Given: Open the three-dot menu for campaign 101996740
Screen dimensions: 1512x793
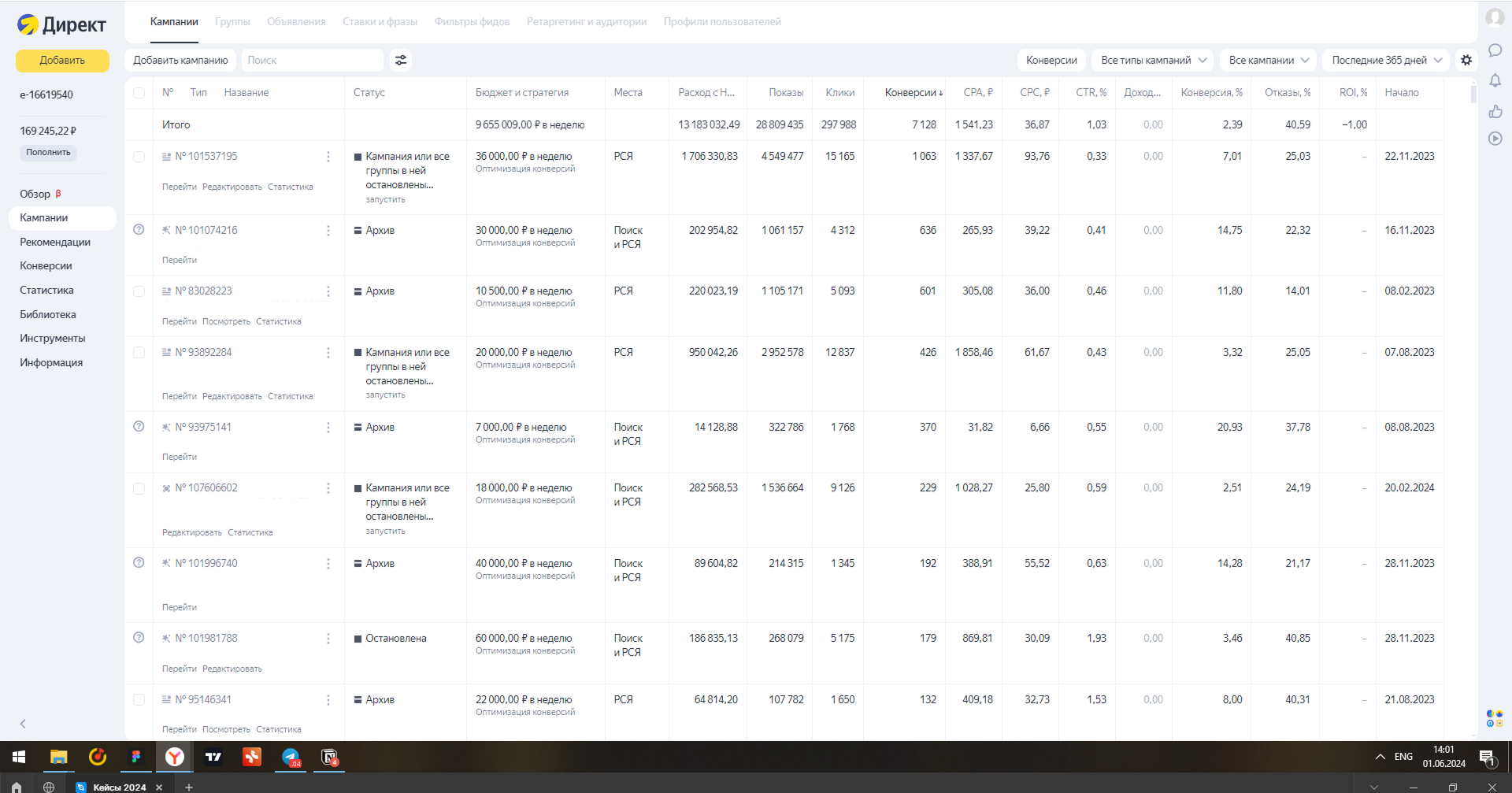Looking at the screenshot, I should click(x=328, y=564).
